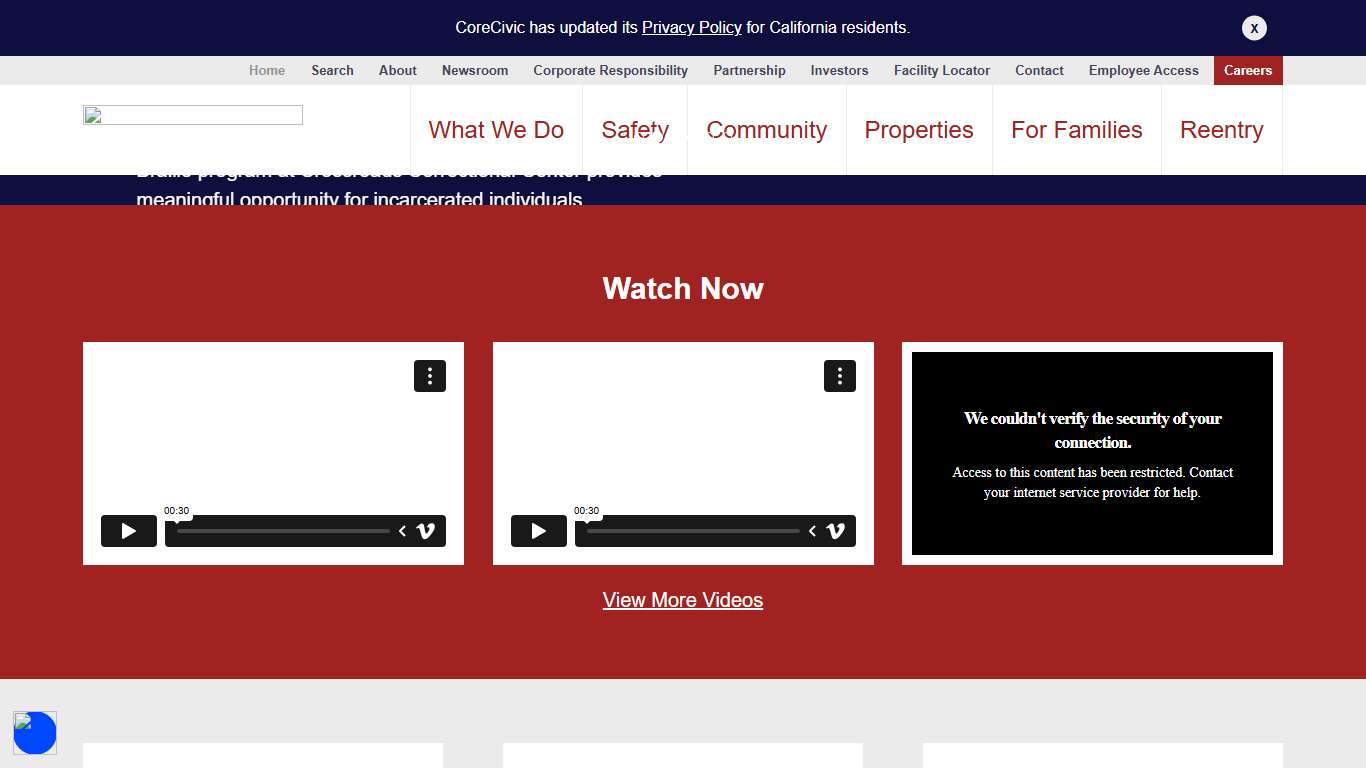The width and height of the screenshot is (1366, 768).
Task: Expand the chevron control on middle video player
Action: (x=812, y=531)
